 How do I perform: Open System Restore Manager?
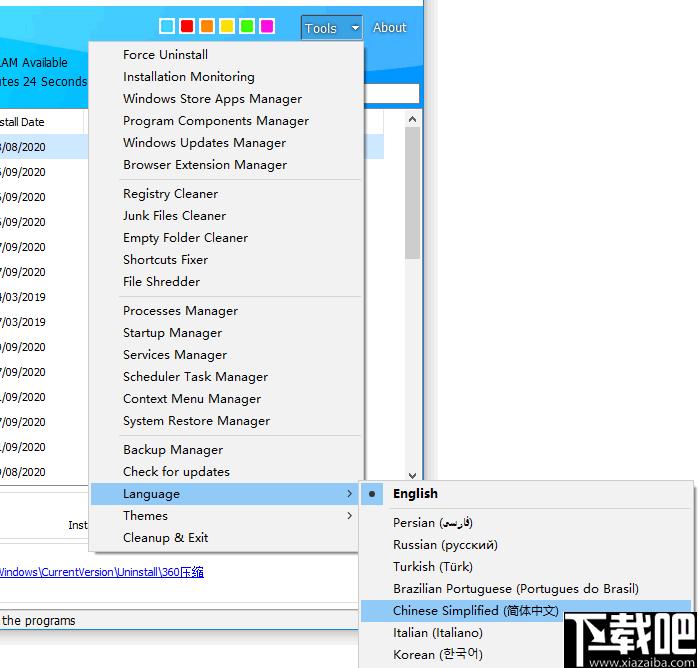(x=226, y=421)
